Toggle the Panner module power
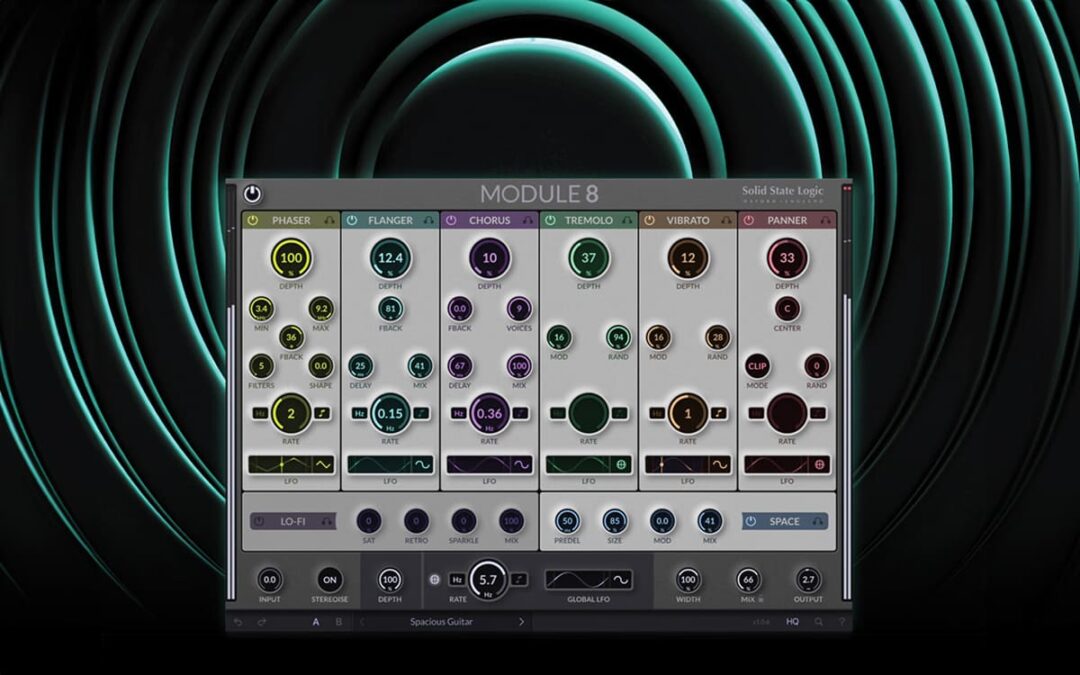This screenshot has height=675, width=1080. click(749, 220)
